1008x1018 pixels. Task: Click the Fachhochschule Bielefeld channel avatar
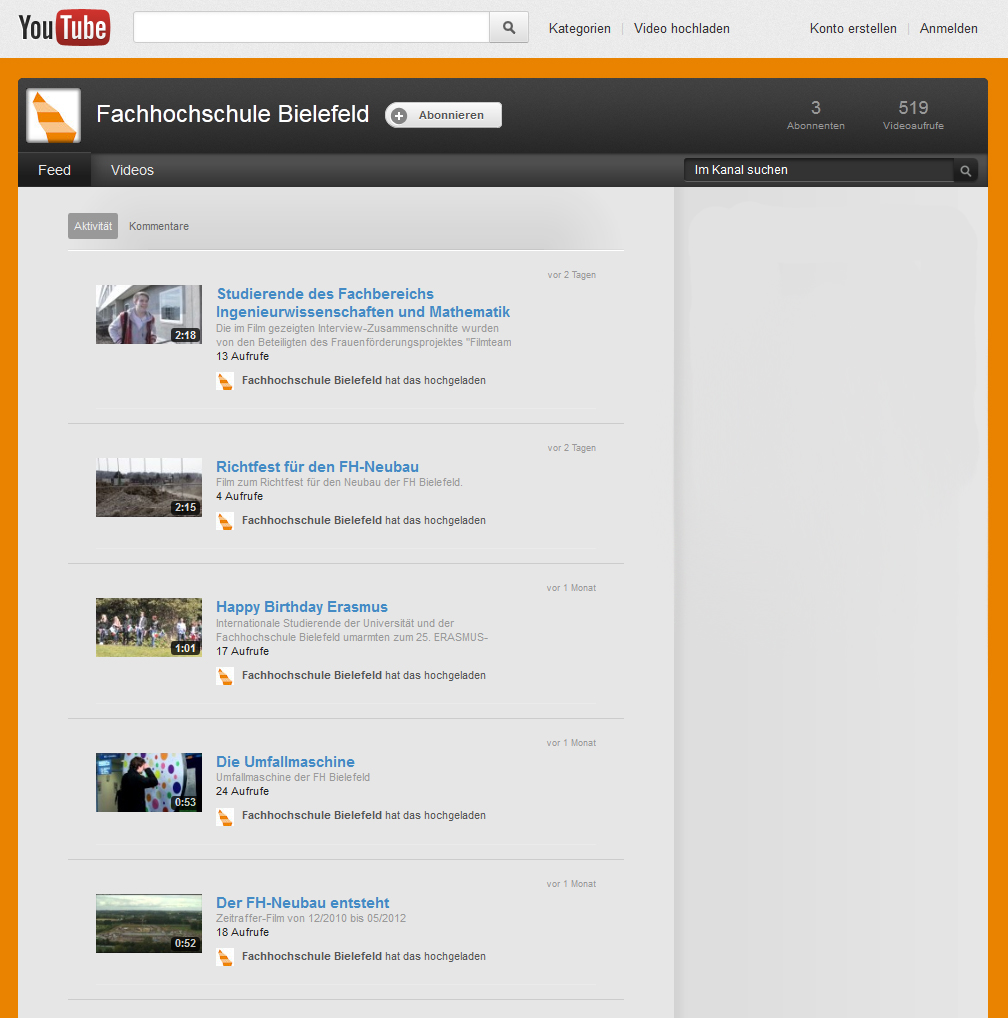53,115
